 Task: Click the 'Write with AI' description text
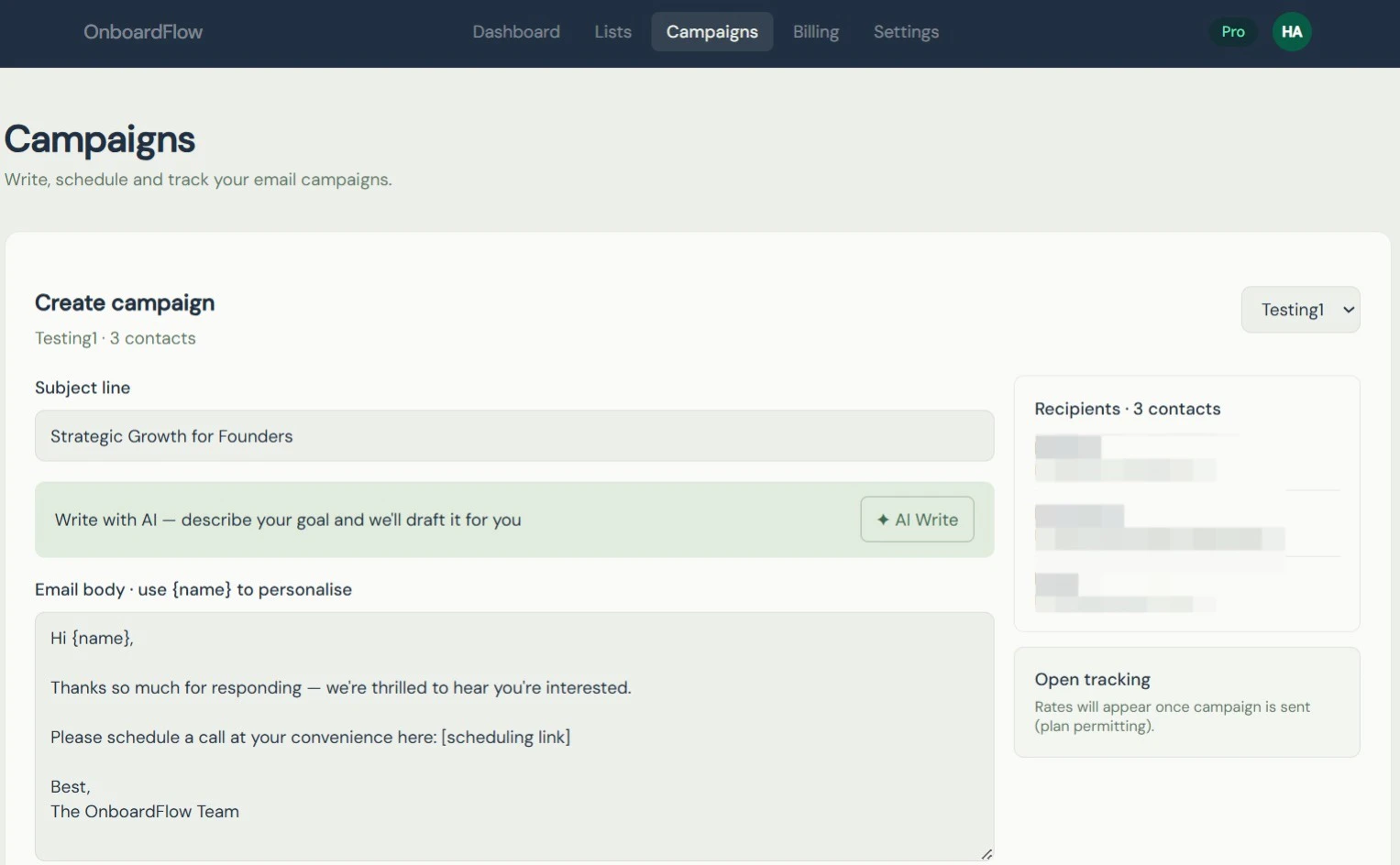[288, 520]
